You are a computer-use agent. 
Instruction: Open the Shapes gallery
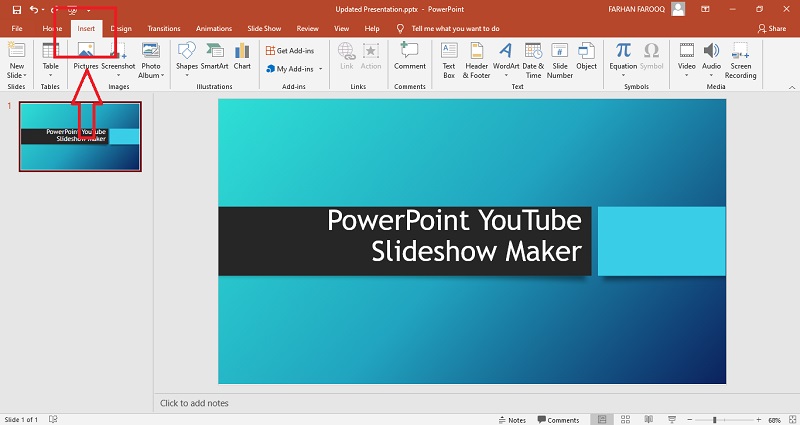coord(187,60)
